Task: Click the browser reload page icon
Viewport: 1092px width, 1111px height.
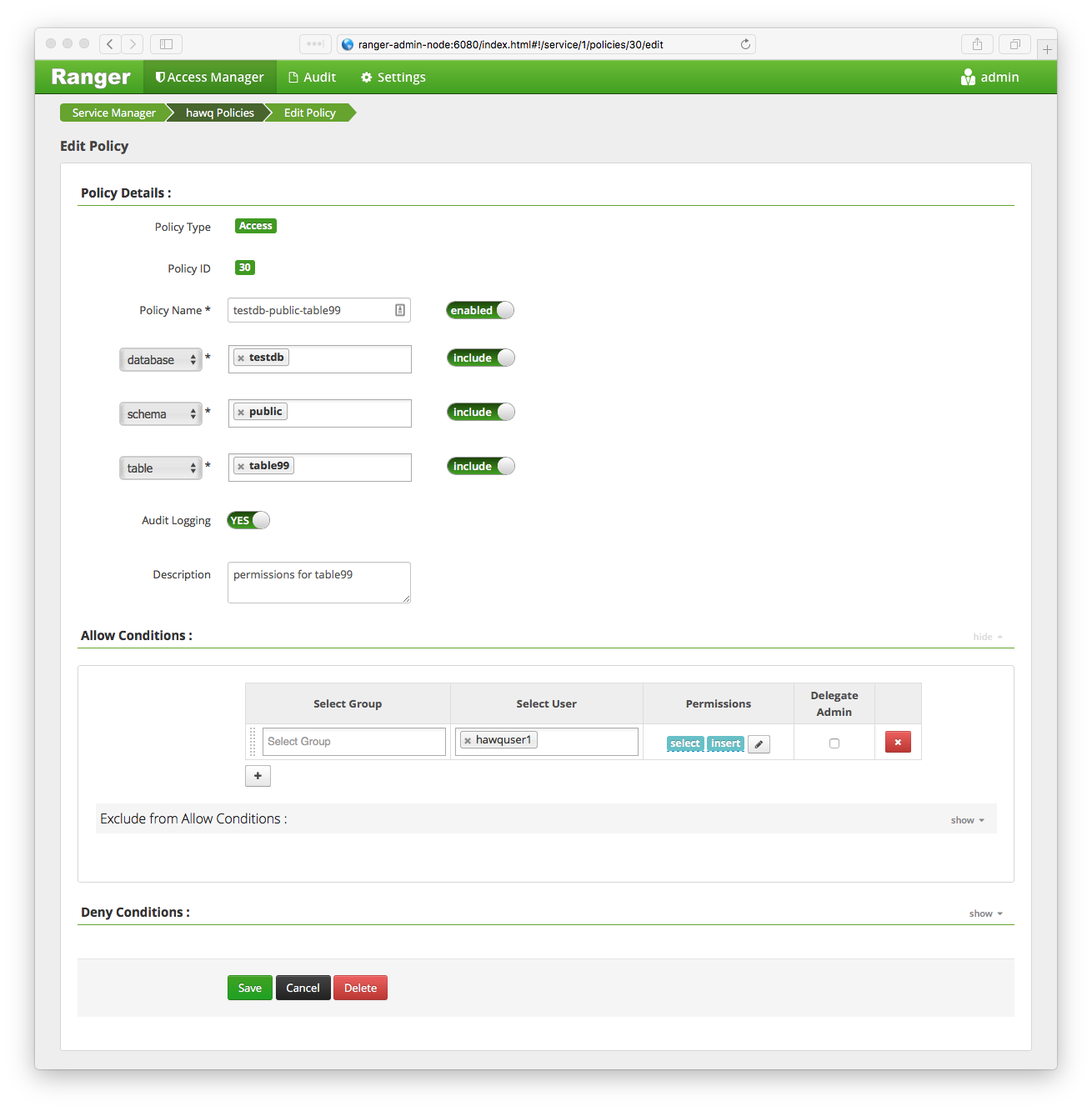Action: pyautogui.click(x=745, y=44)
